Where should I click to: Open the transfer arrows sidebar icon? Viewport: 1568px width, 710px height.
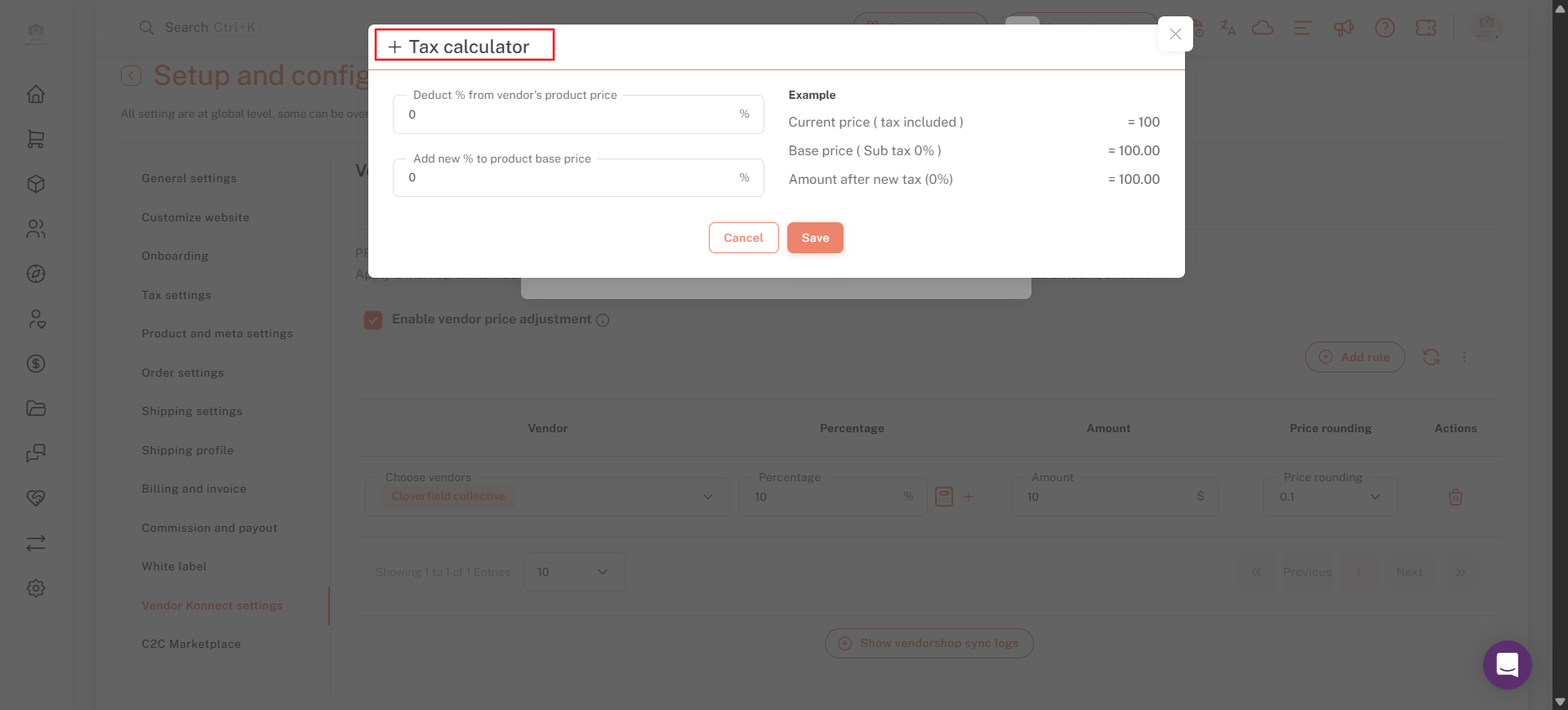point(36,543)
